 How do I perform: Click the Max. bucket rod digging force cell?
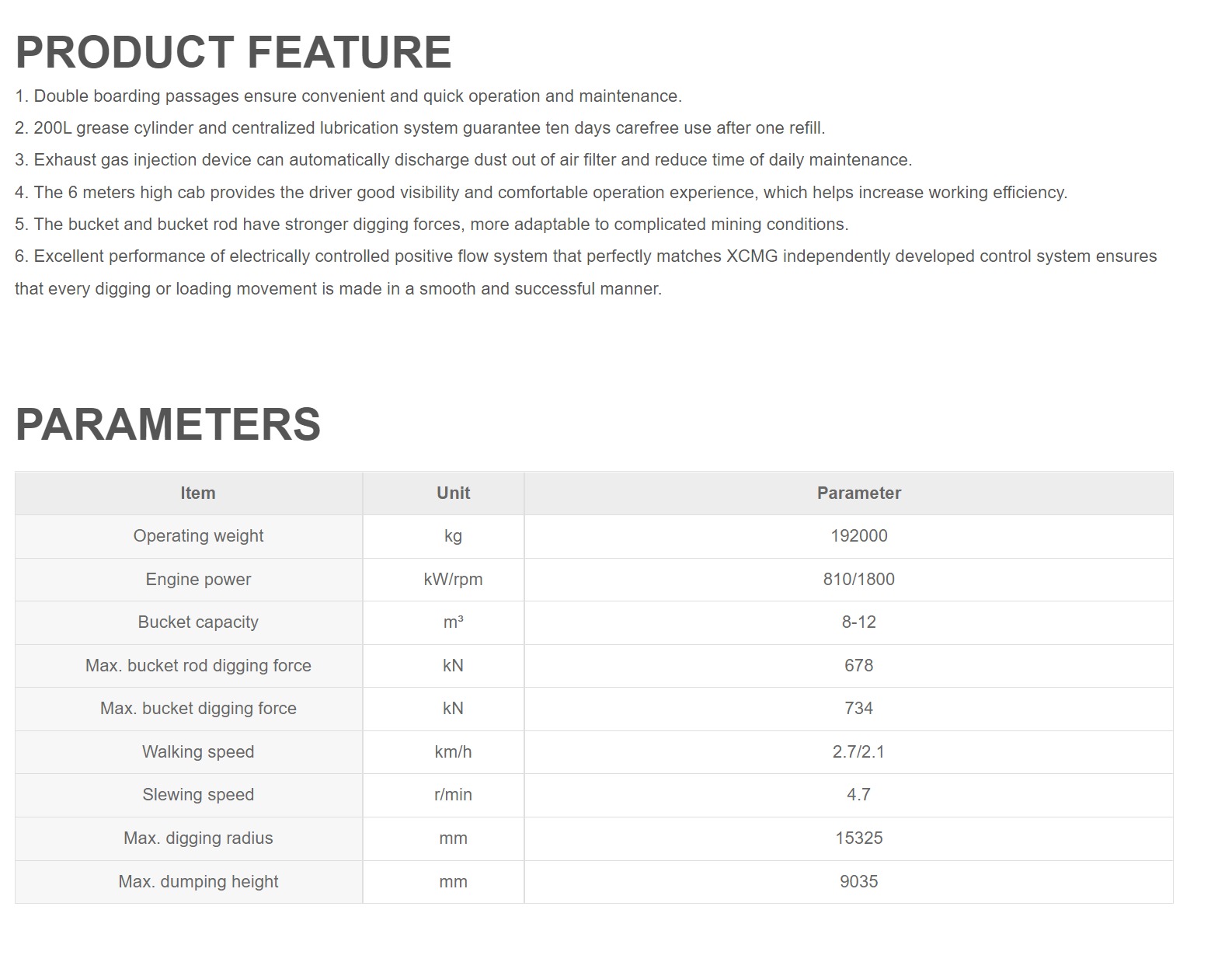point(198,666)
